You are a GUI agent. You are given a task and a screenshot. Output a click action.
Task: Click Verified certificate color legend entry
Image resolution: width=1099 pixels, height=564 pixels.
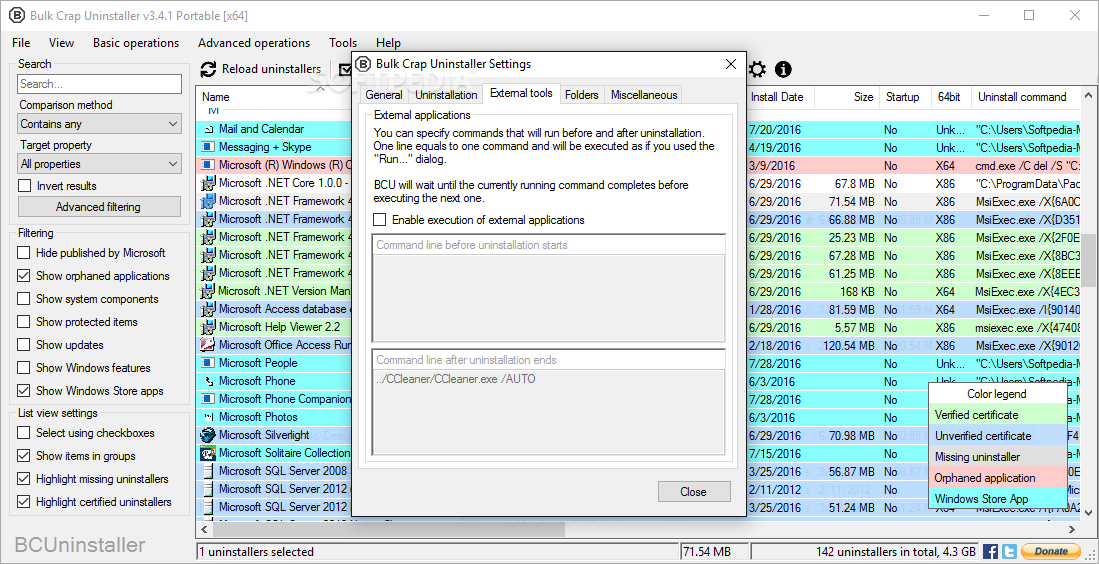click(997, 415)
